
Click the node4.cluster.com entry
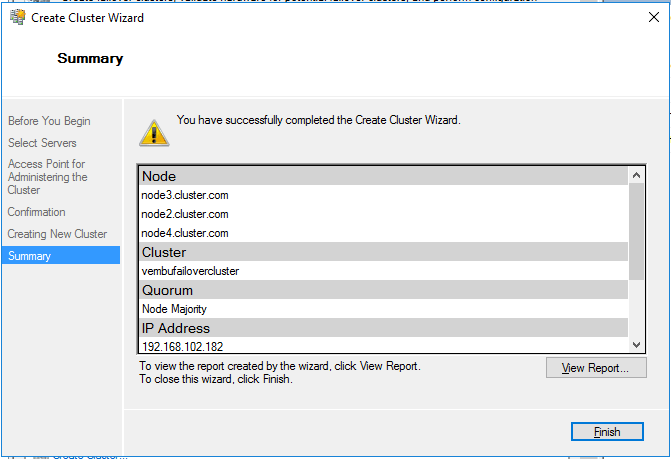pyautogui.click(x=185, y=233)
